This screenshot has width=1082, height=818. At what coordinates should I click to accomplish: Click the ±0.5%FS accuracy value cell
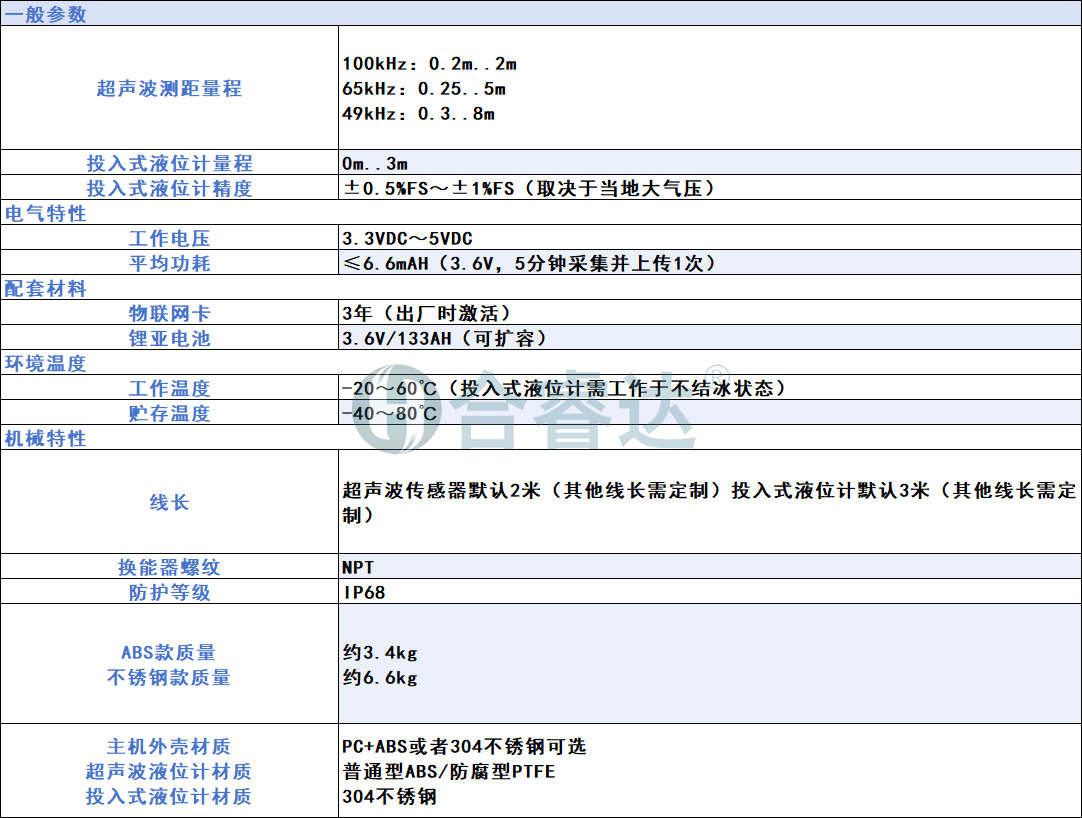[x=529, y=188]
